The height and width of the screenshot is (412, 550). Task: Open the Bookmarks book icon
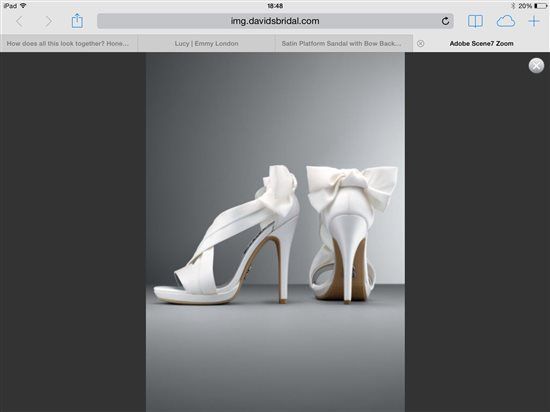point(475,21)
